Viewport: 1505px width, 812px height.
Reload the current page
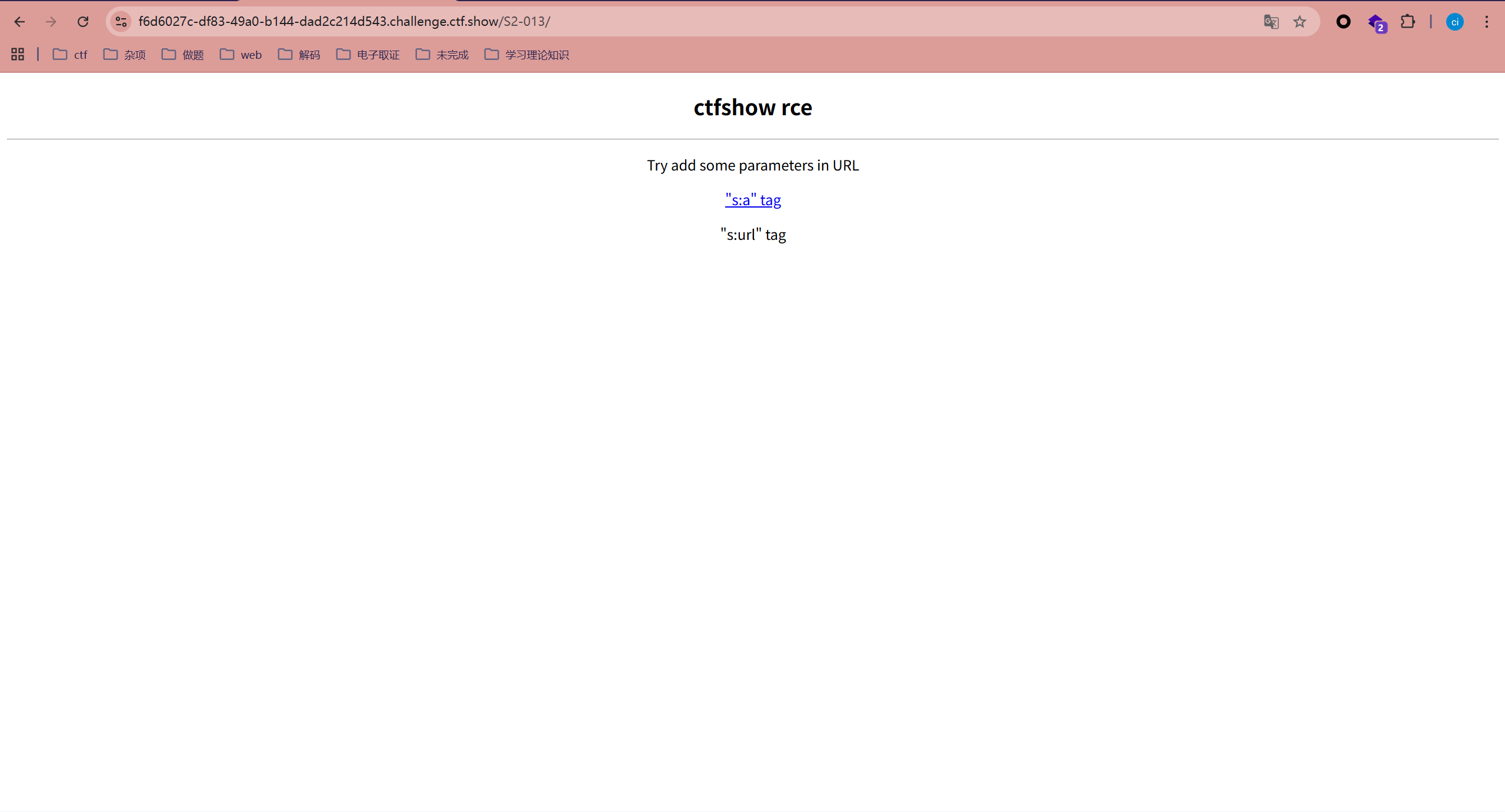pos(83,22)
